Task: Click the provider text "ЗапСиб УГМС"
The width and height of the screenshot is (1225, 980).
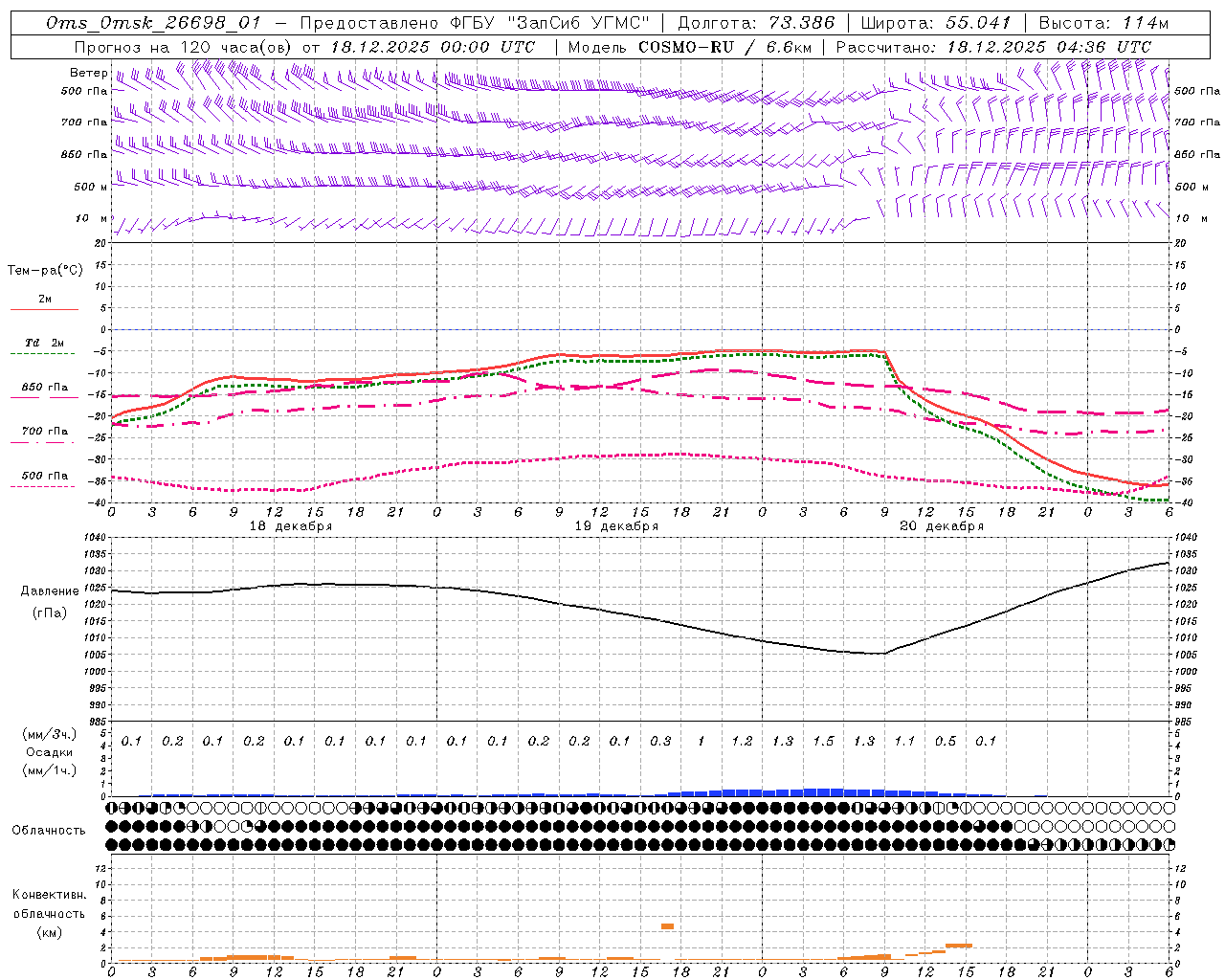Action: coord(577,23)
